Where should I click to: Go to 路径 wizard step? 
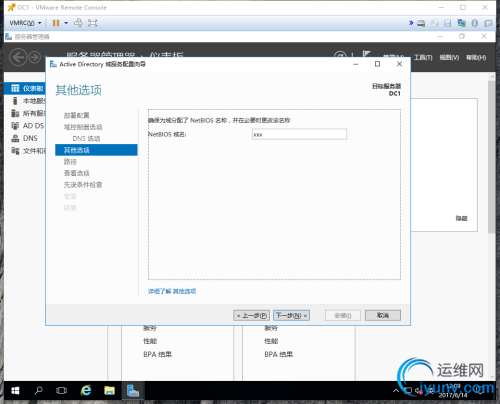pyautogui.click(x=70, y=162)
